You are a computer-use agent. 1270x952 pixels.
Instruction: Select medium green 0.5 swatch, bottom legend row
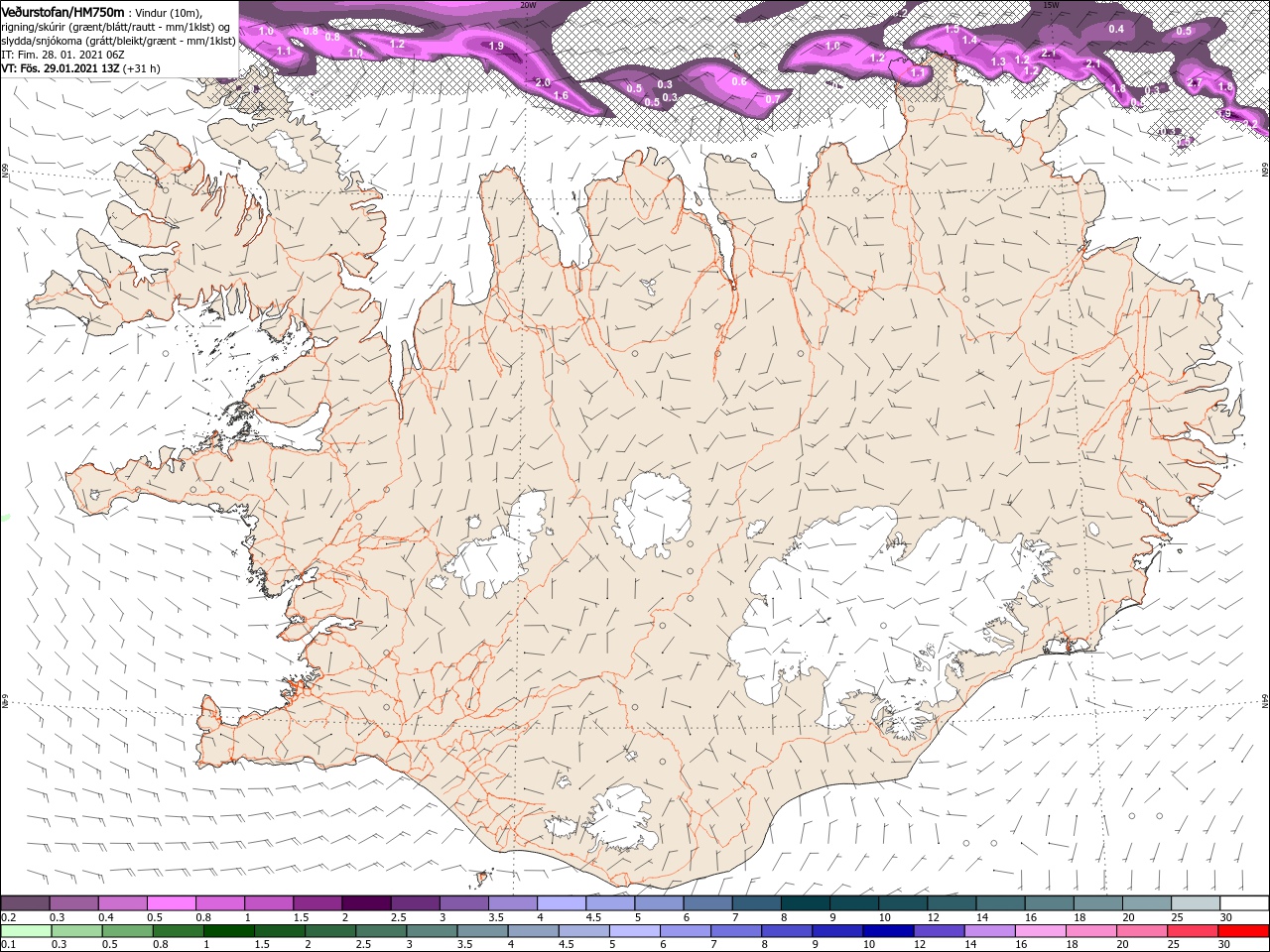(128, 930)
